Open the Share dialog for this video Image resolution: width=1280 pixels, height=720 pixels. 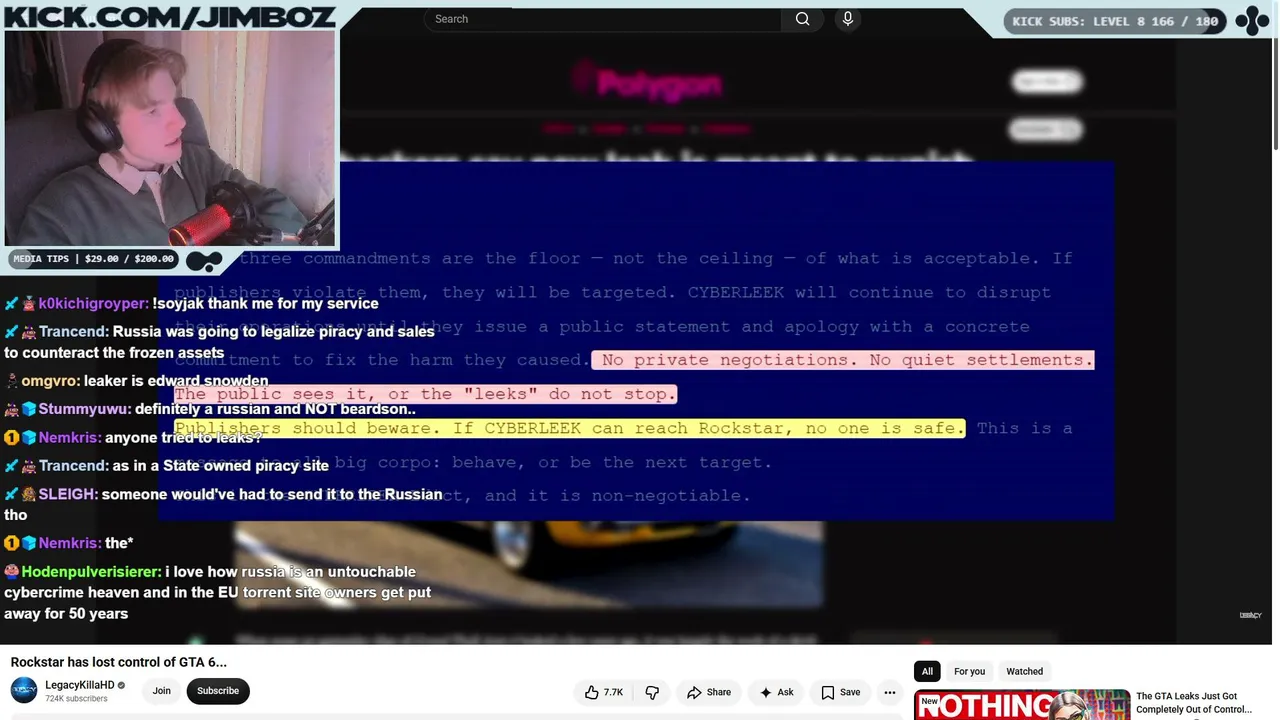pos(709,692)
